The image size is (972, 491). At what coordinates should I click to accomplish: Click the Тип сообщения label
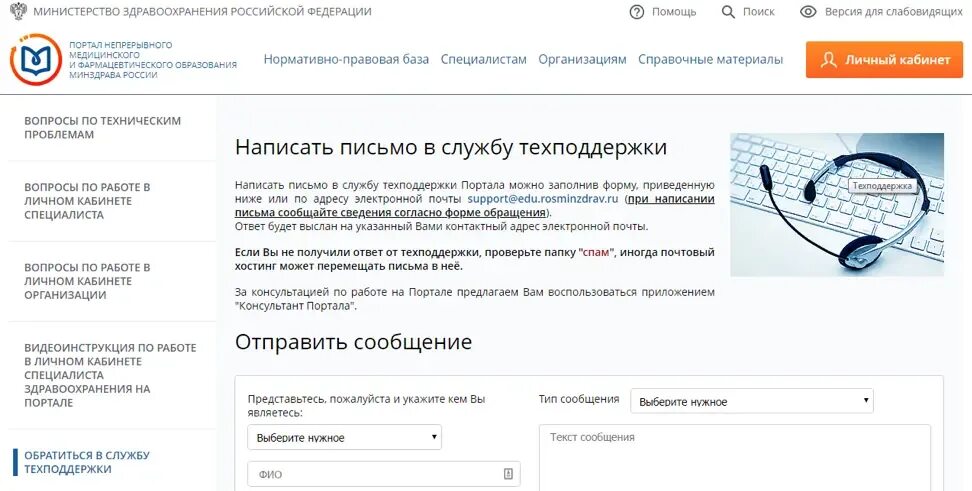579,399
